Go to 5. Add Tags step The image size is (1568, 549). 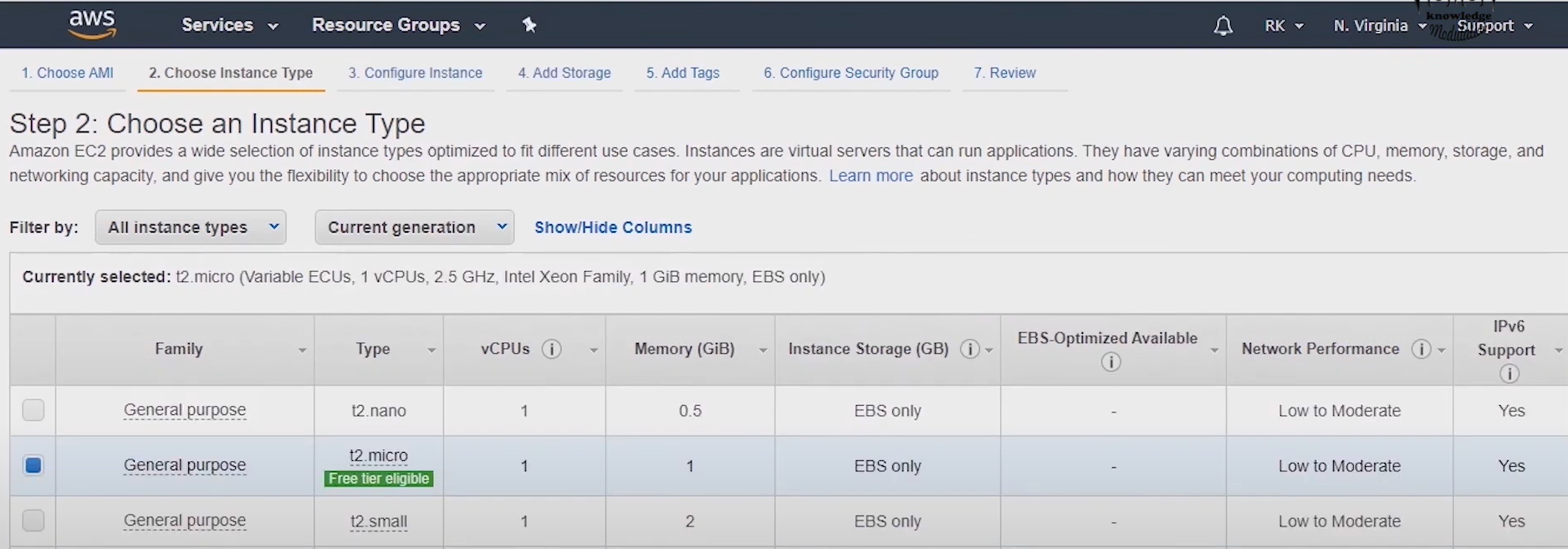[683, 73]
